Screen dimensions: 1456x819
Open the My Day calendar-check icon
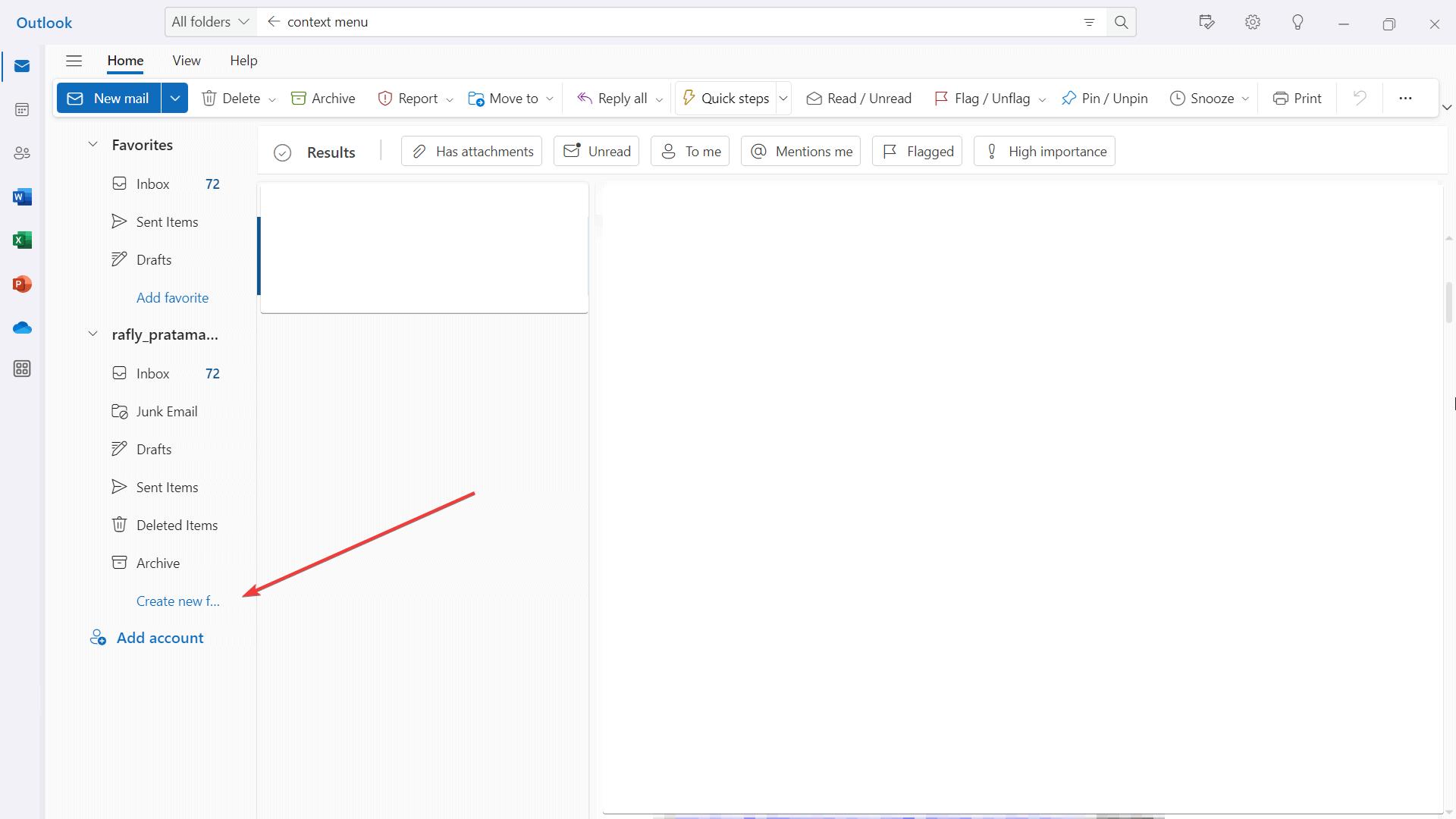click(x=1207, y=22)
